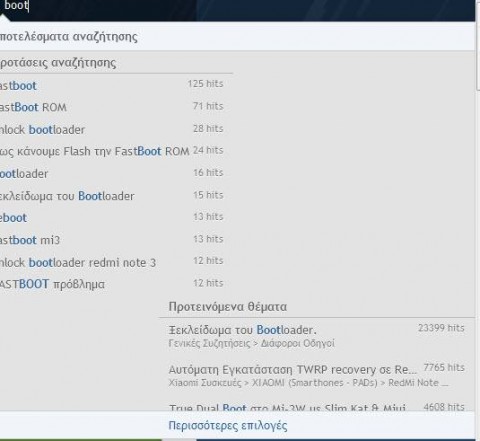Screen dimensions: 480x441
Task: Pick the "Flash την FastBoot ROM" suggestion
Action: coord(112,151)
